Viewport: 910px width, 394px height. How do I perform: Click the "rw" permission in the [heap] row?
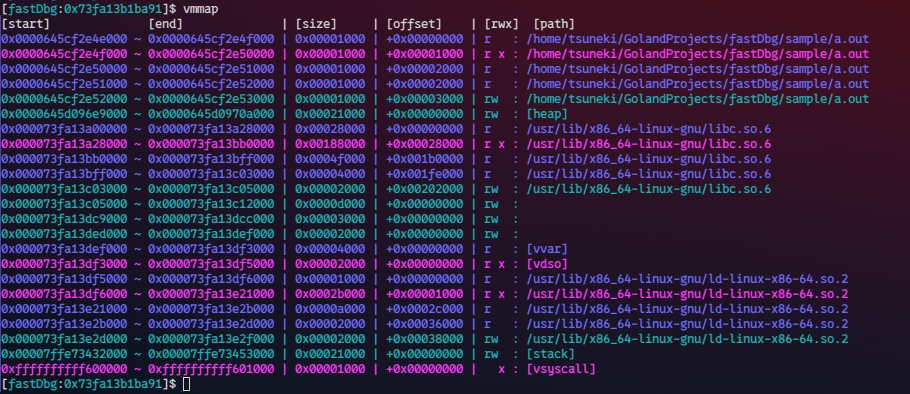click(492, 114)
